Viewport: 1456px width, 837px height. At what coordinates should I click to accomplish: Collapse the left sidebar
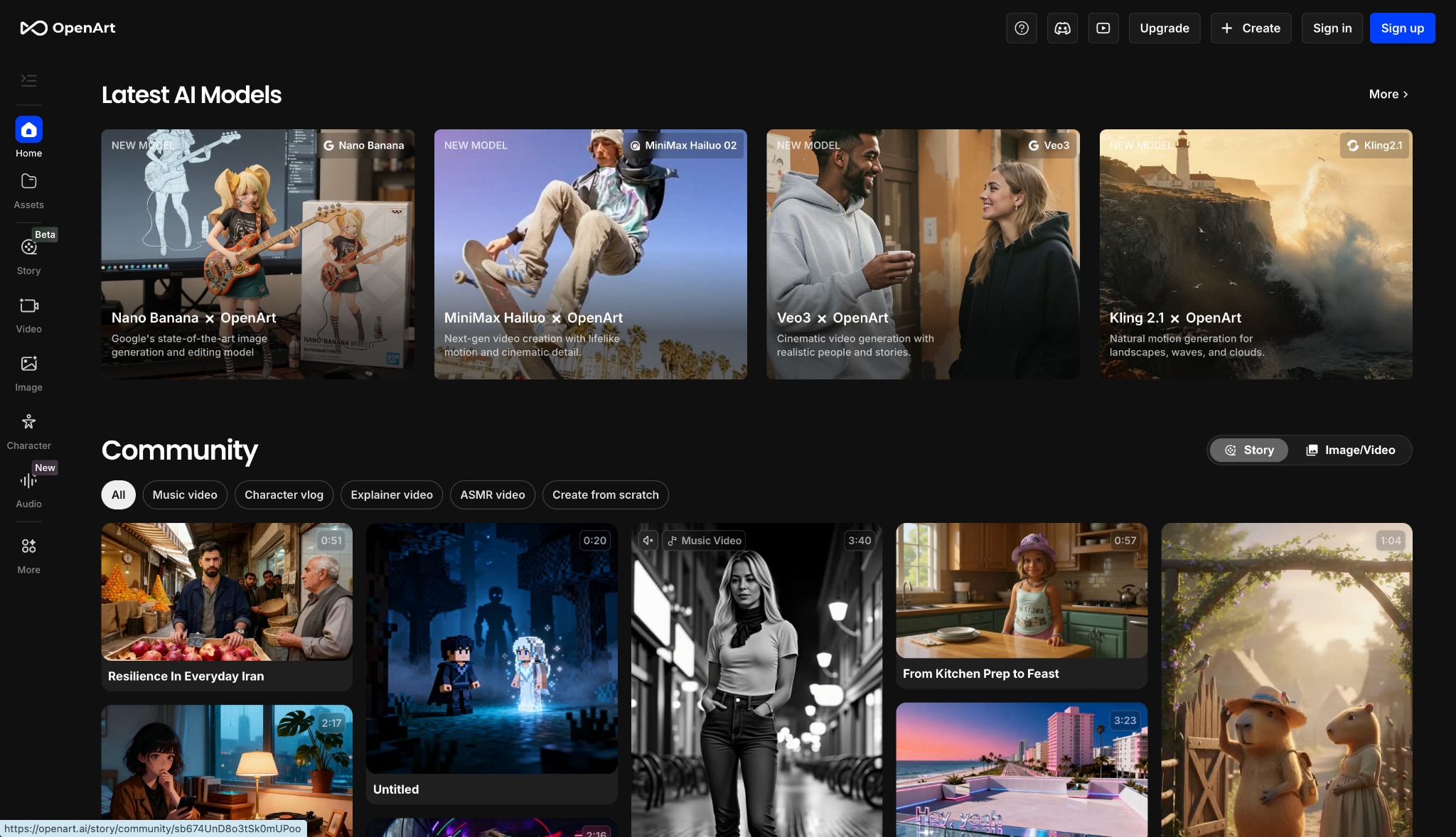click(x=28, y=81)
